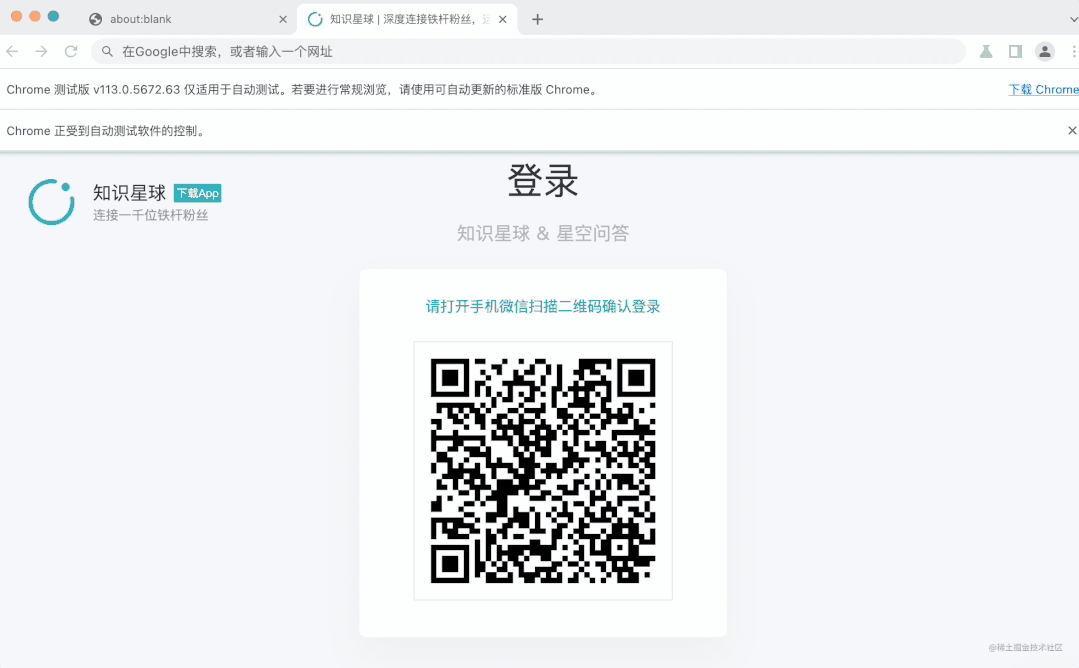Image resolution: width=1079 pixels, height=668 pixels.
Task: Toggle the side panel icon
Action: pos(1015,52)
